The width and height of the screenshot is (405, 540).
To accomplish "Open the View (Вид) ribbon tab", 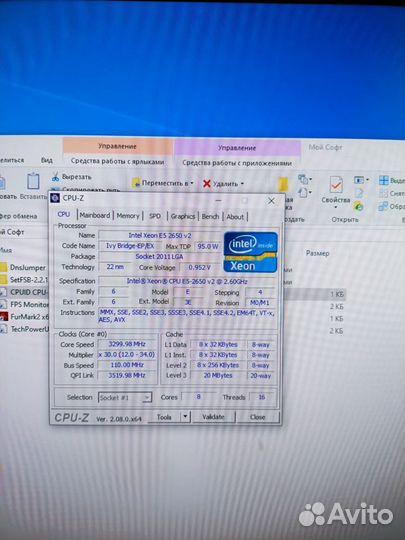I will point(46,160).
